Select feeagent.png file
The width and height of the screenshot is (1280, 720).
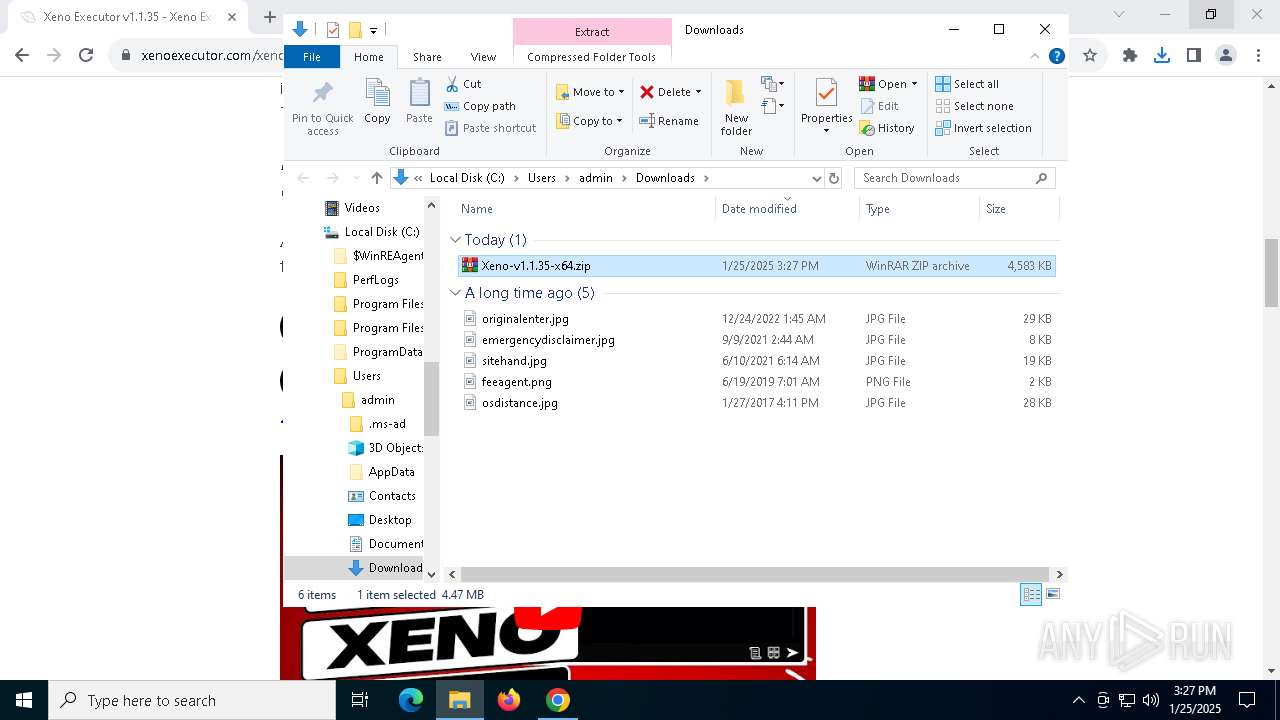(756, 382)
